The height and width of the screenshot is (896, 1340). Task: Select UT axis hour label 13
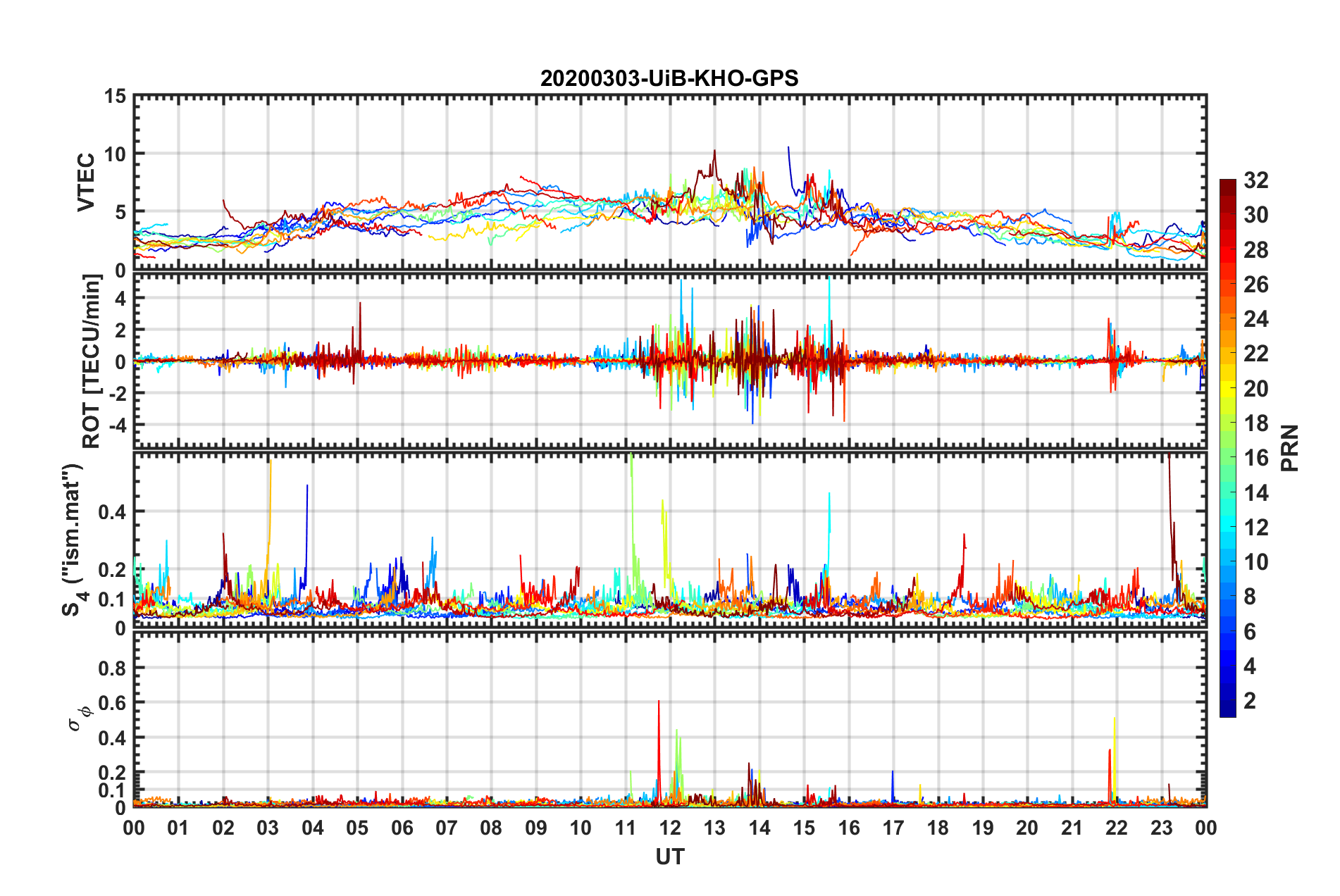coord(714,828)
